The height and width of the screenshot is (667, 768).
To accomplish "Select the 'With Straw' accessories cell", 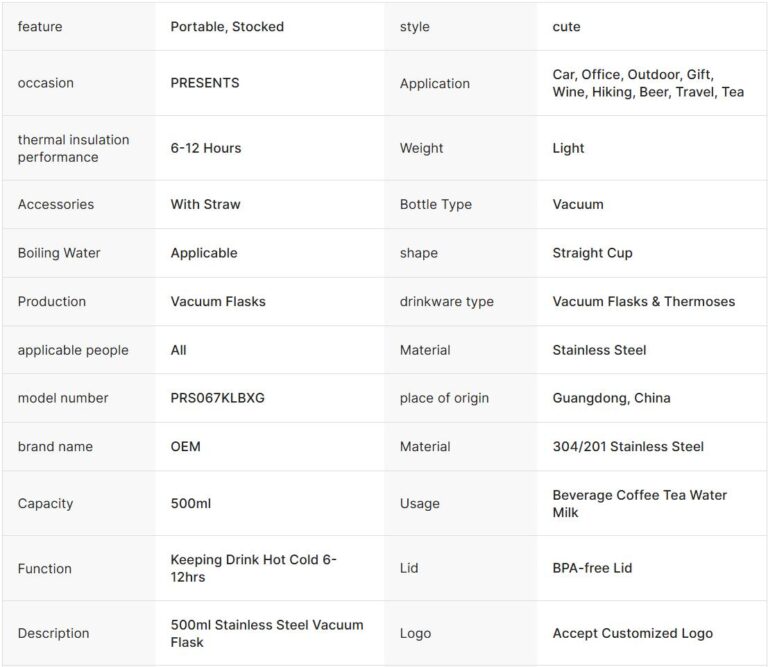I will 206,204.
